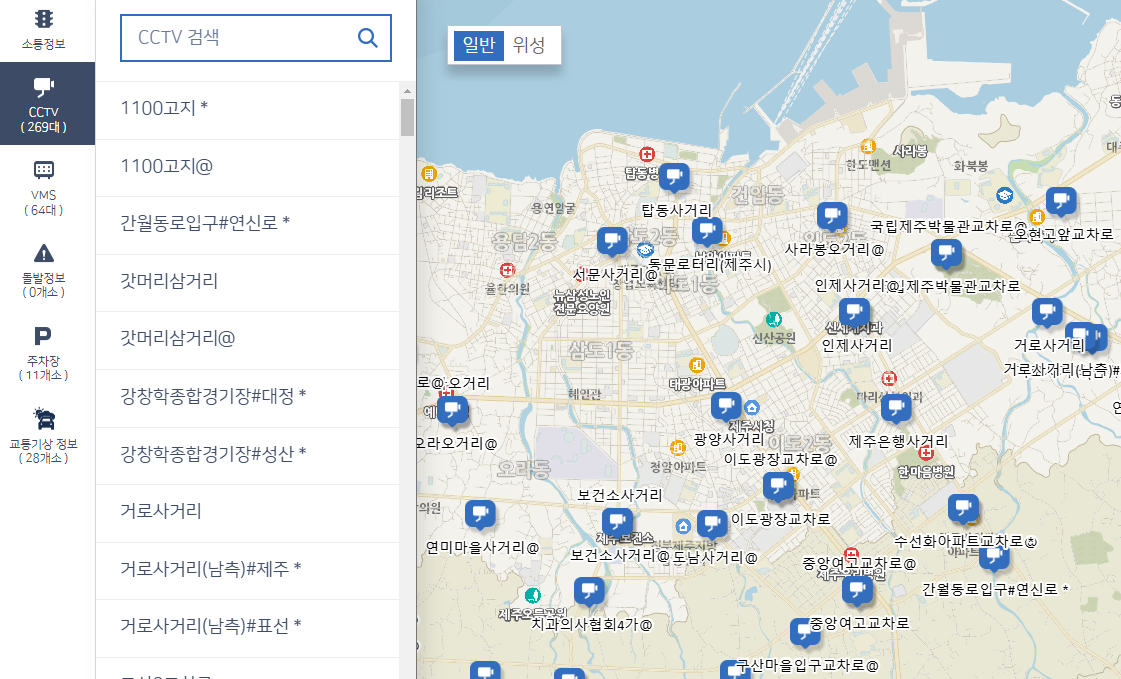Select 갓머리삼거리@ in the list
The width and height of the screenshot is (1121, 679).
click(x=247, y=340)
